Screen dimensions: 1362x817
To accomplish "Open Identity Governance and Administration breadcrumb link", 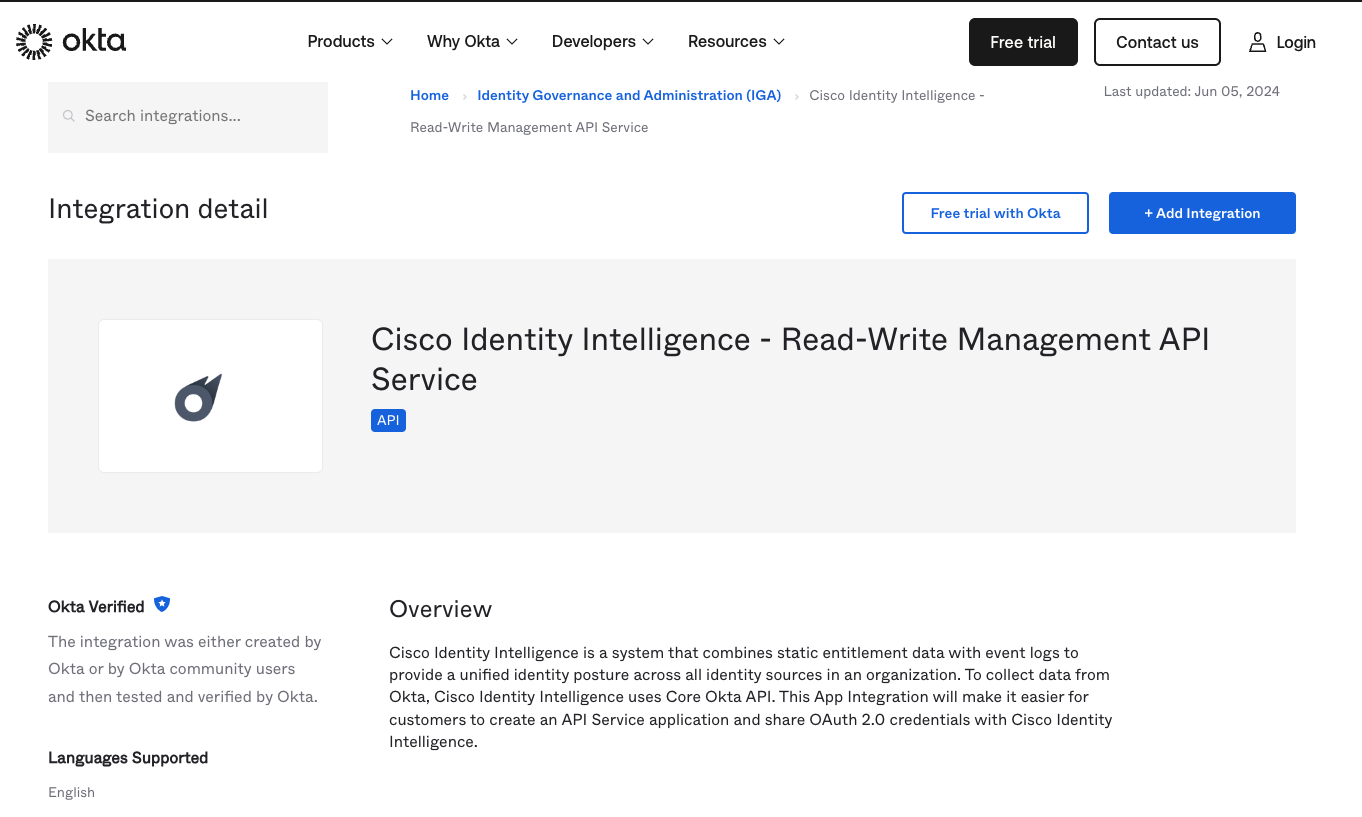I will pos(629,95).
